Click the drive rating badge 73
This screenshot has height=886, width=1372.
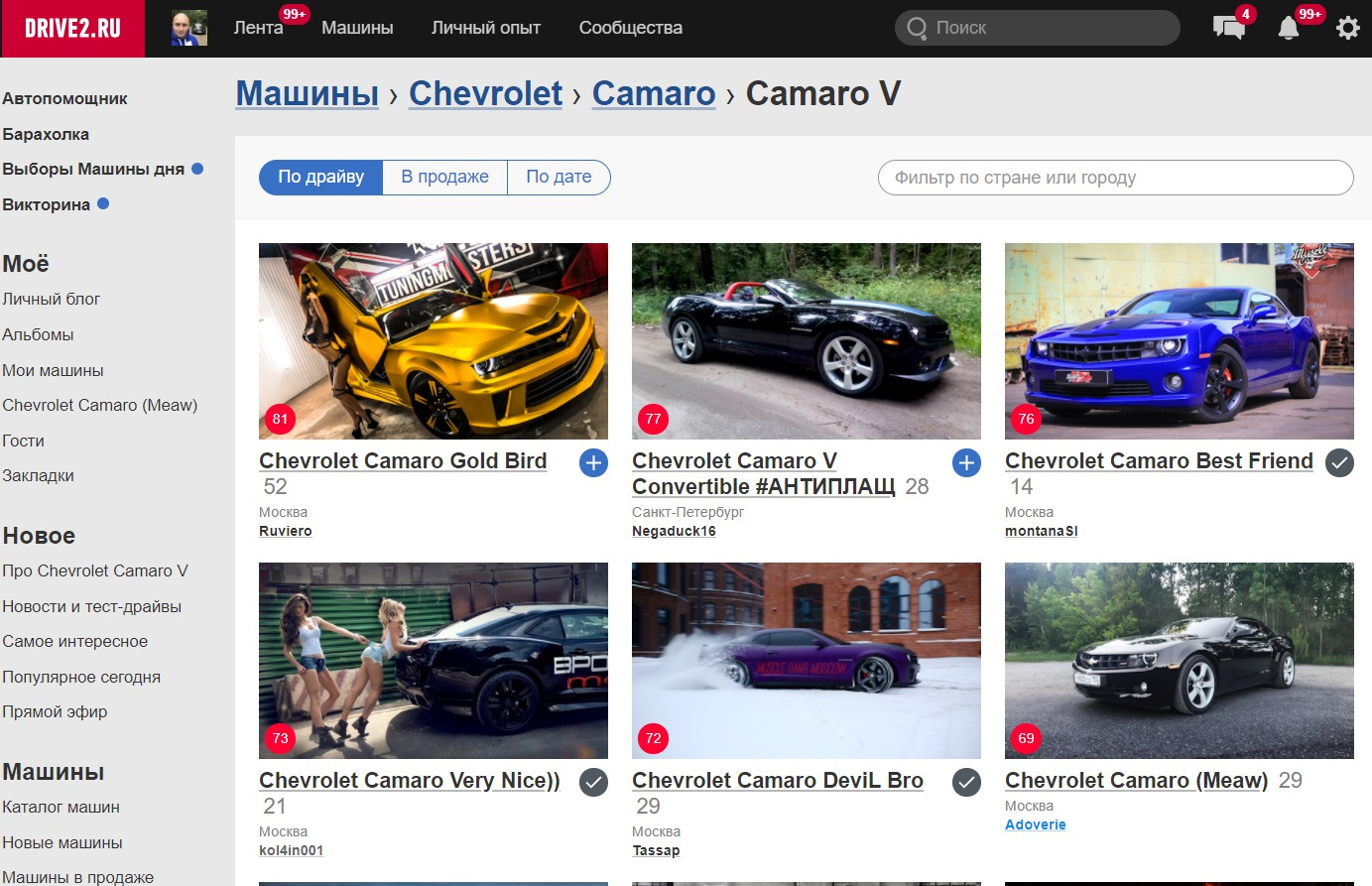point(280,738)
